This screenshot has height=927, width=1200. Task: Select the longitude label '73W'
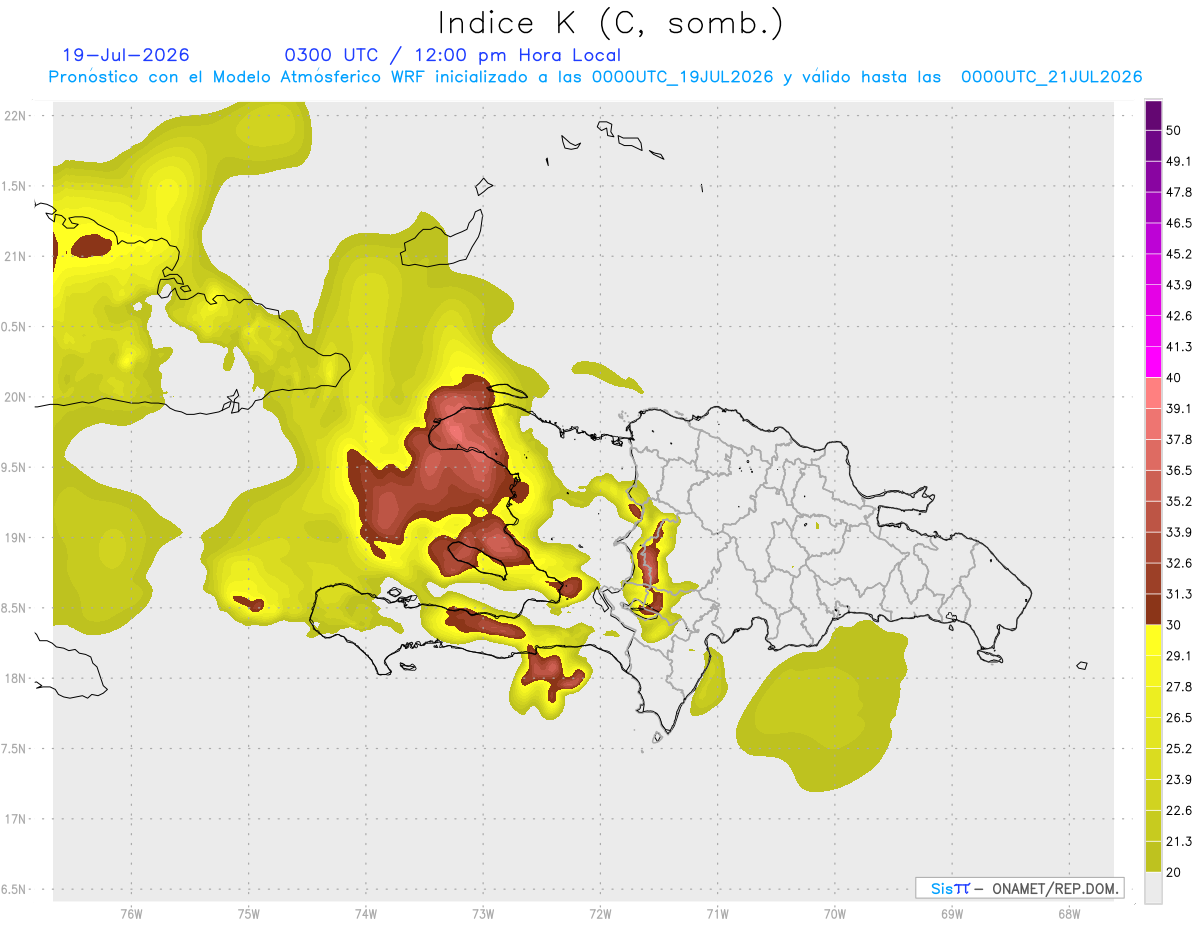pyautogui.click(x=483, y=914)
